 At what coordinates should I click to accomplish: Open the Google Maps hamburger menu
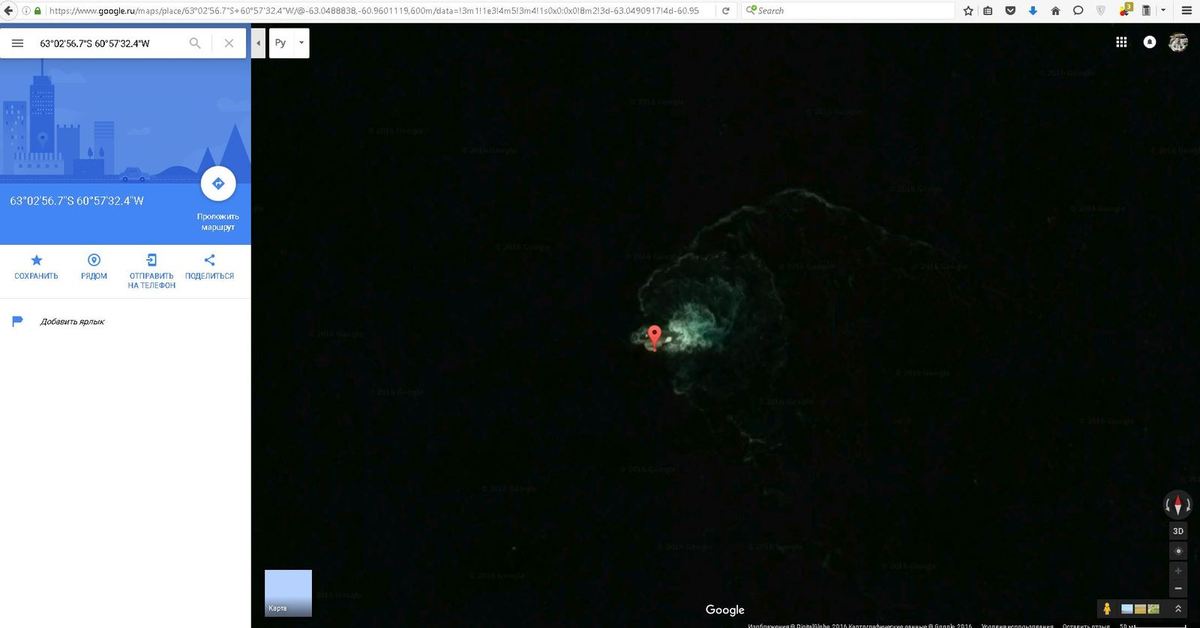click(x=17, y=44)
